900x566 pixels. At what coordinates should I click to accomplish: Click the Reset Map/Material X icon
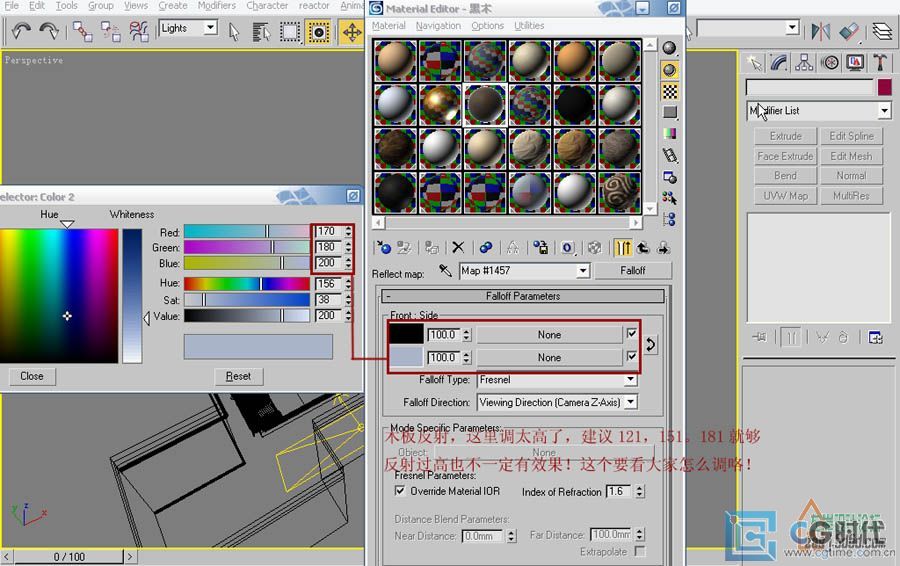click(457, 247)
